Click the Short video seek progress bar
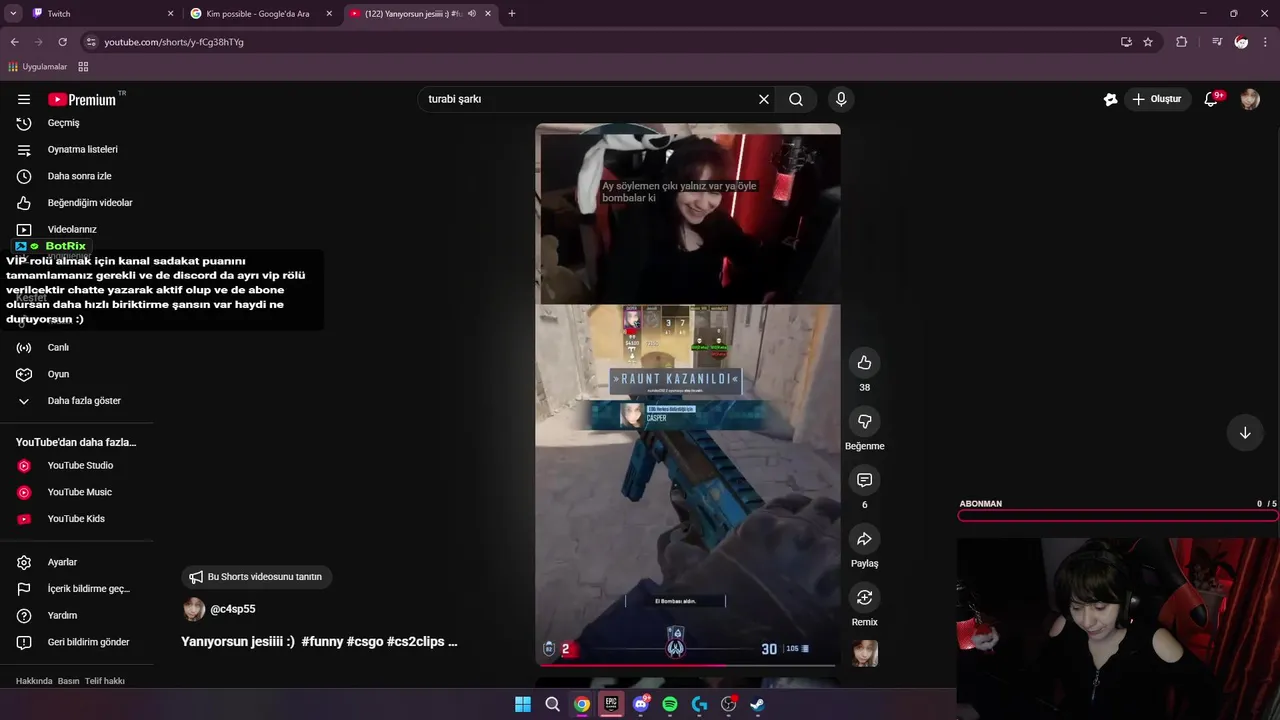Screen dimensions: 1280x720 click(688, 665)
